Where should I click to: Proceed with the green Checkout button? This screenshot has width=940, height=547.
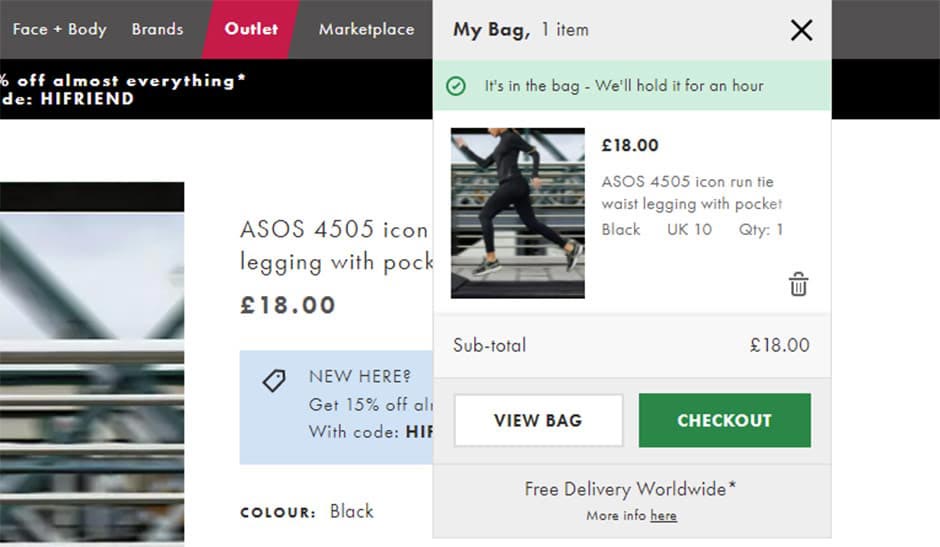coord(724,420)
